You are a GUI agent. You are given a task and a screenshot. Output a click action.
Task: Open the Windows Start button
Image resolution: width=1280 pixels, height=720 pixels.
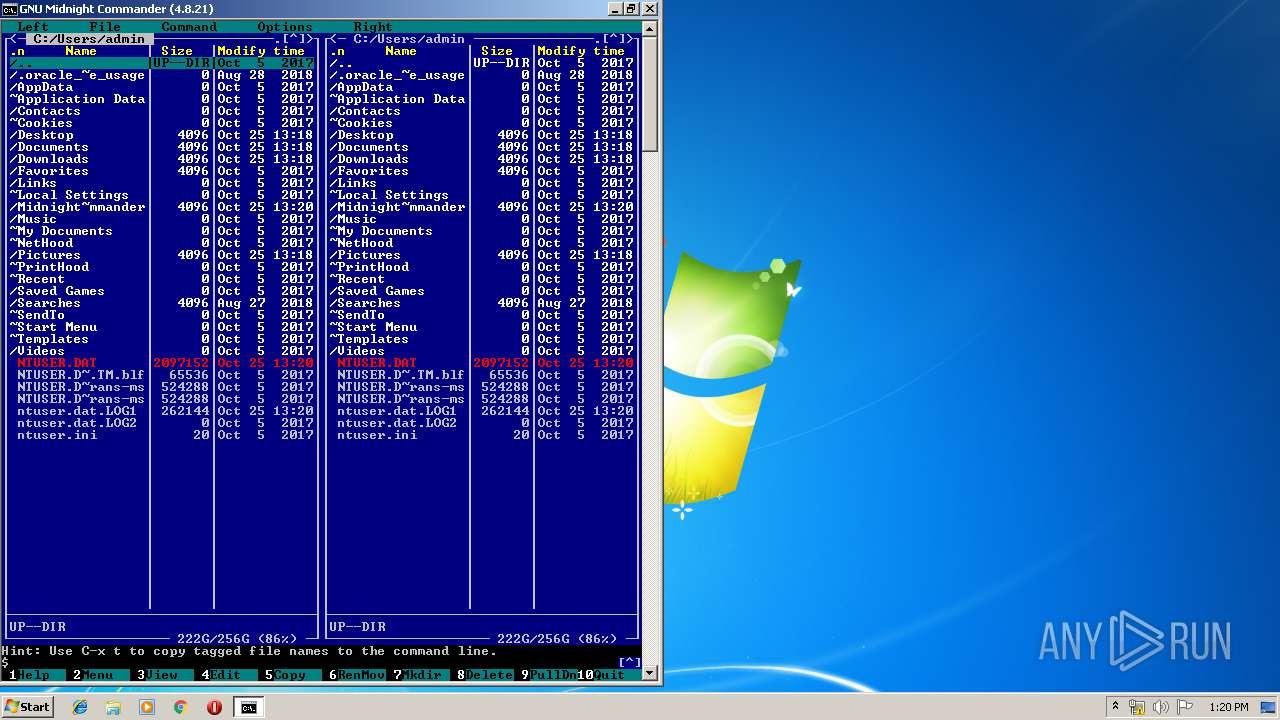[x=27, y=706]
